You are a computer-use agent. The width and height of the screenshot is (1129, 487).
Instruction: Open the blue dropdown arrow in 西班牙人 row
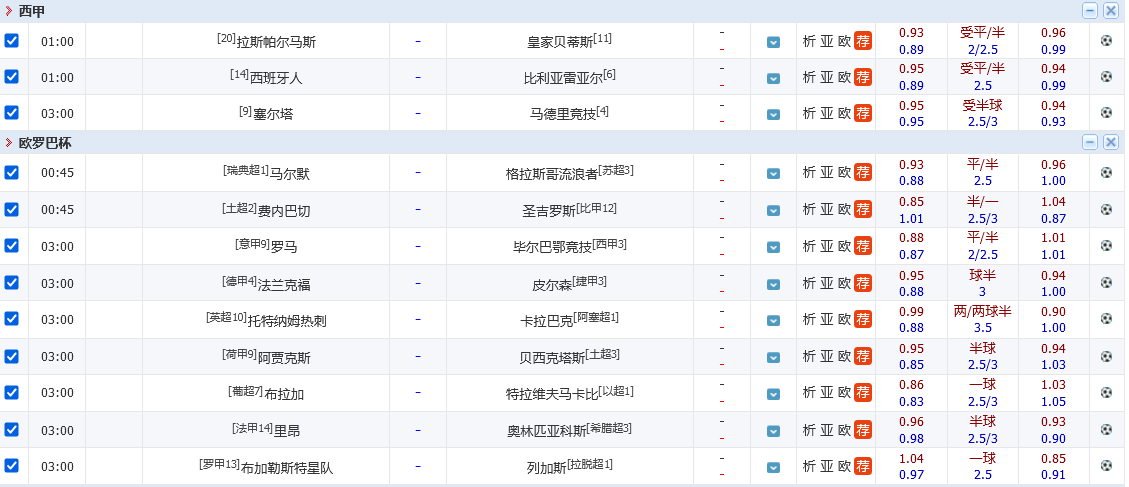773,78
